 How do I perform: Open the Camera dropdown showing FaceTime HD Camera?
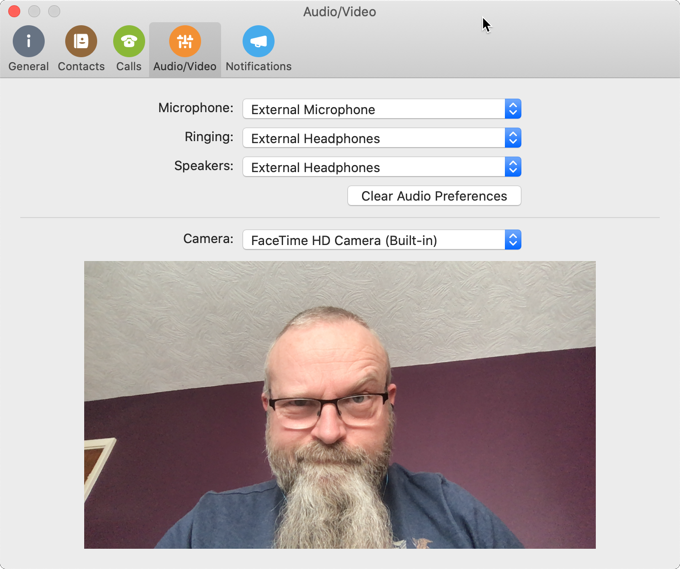[382, 240]
